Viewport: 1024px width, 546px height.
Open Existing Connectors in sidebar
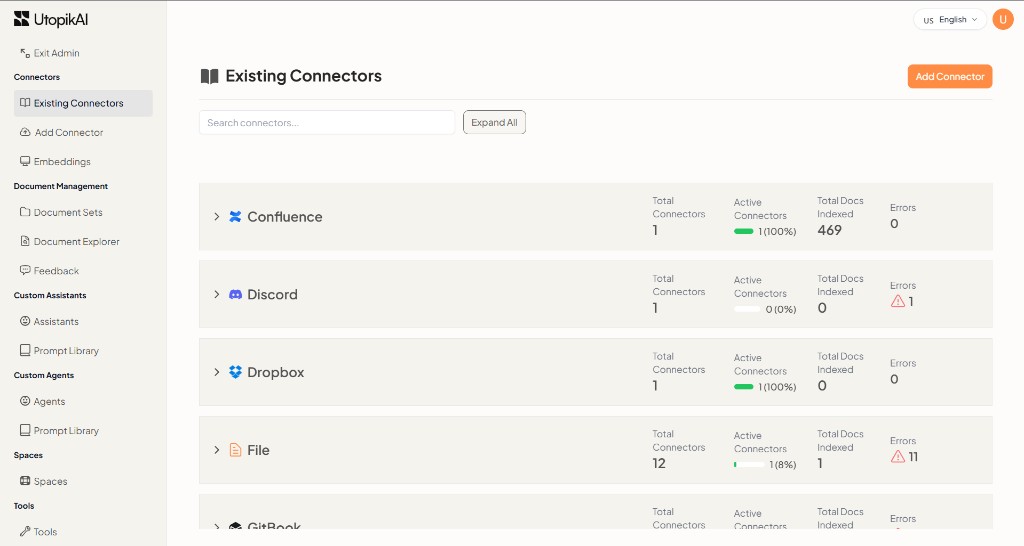click(x=83, y=103)
